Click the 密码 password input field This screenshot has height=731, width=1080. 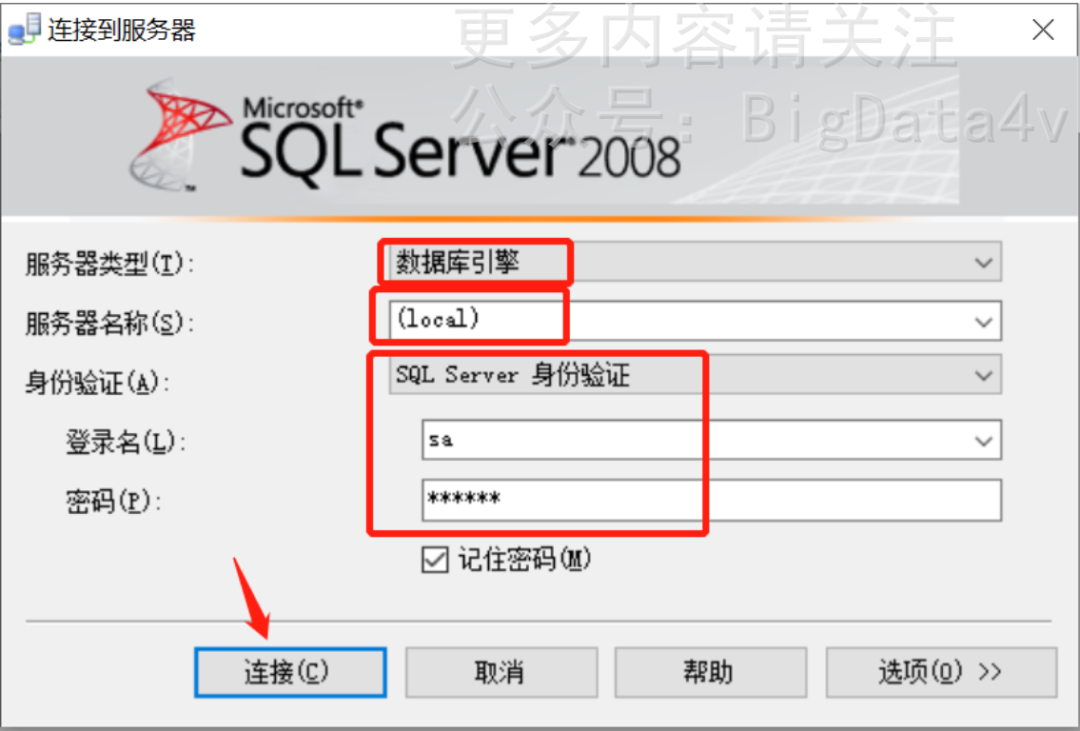tap(712, 500)
